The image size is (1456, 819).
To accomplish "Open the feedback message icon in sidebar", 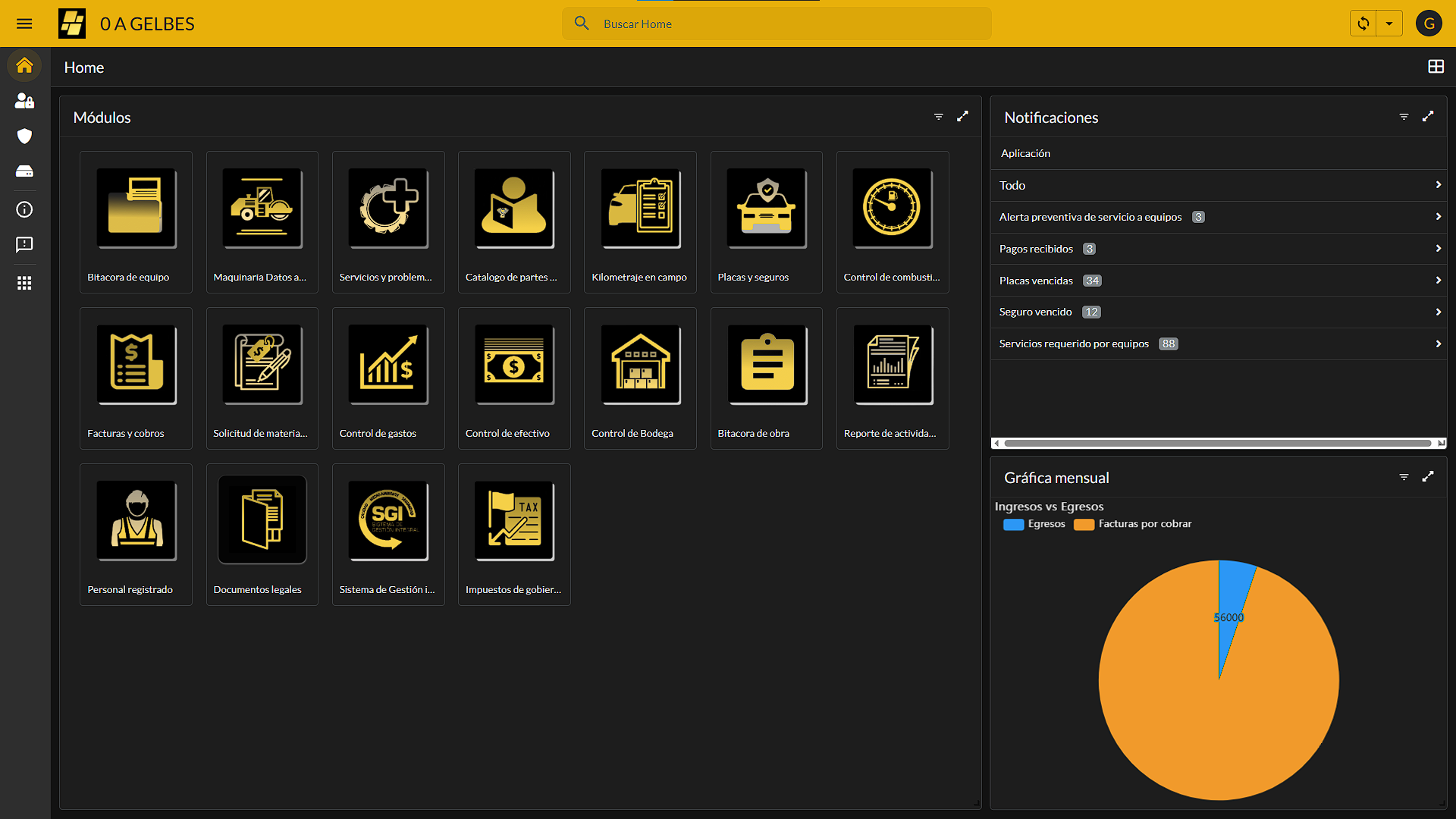I will point(24,244).
